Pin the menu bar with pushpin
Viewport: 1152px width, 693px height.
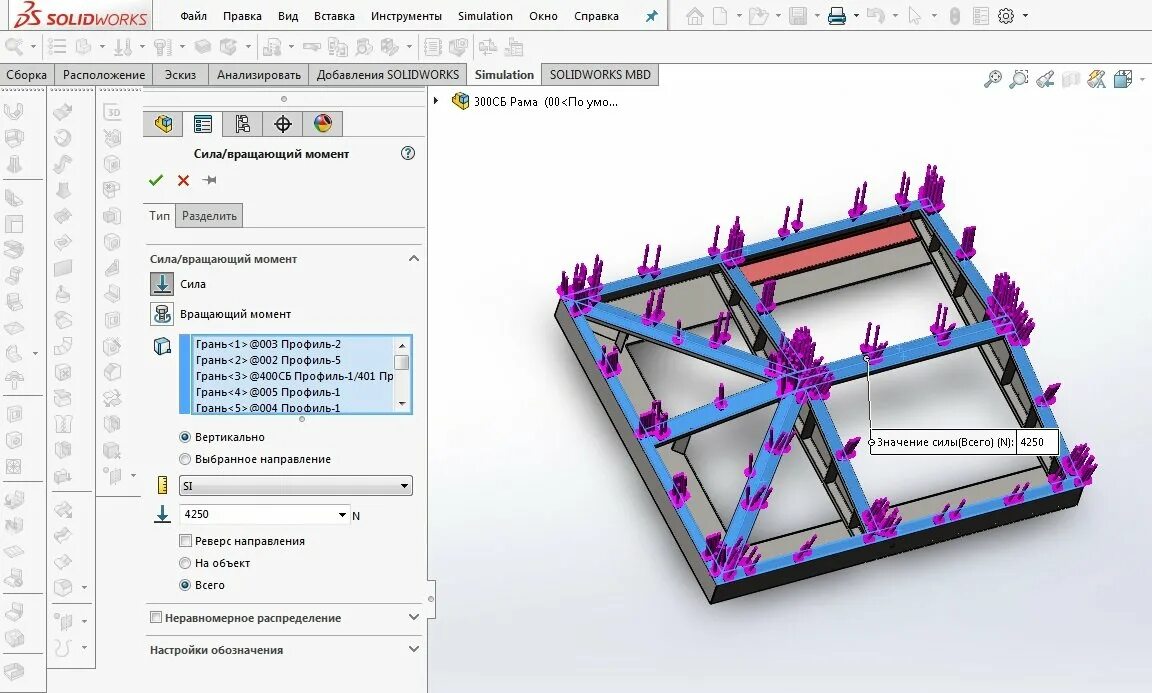point(652,16)
